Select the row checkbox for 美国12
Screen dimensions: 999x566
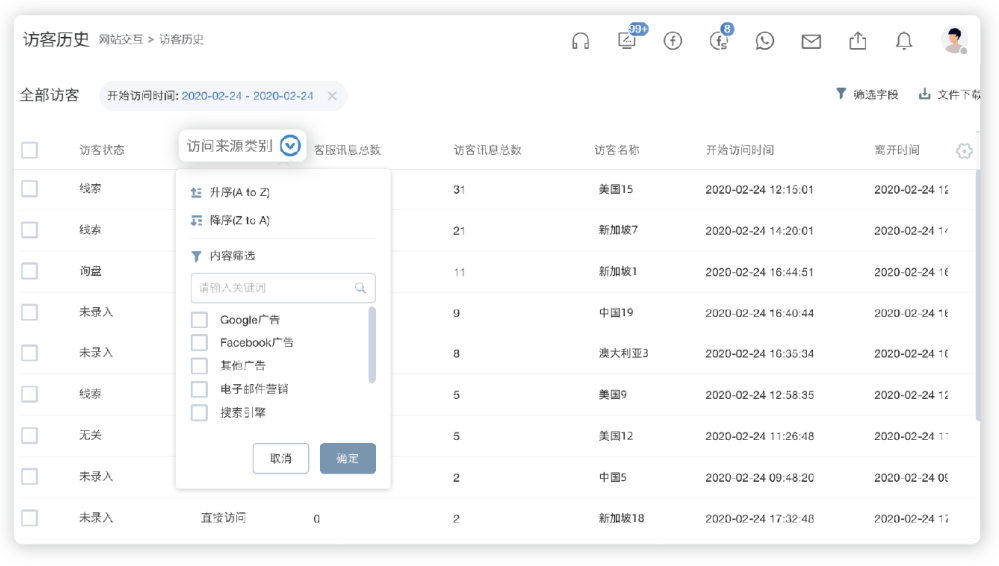click(29, 435)
